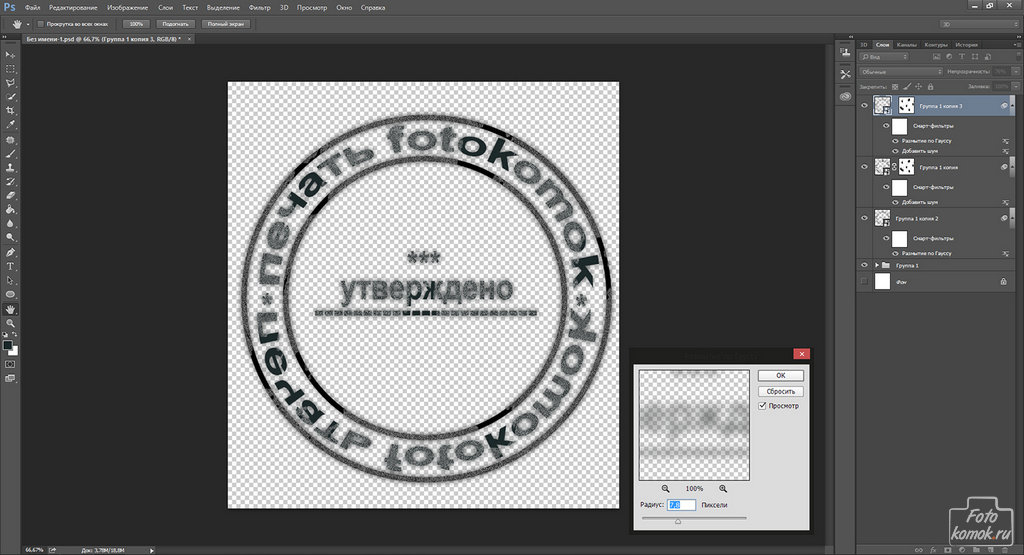Click the foreground color swatch

[x=7, y=345]
